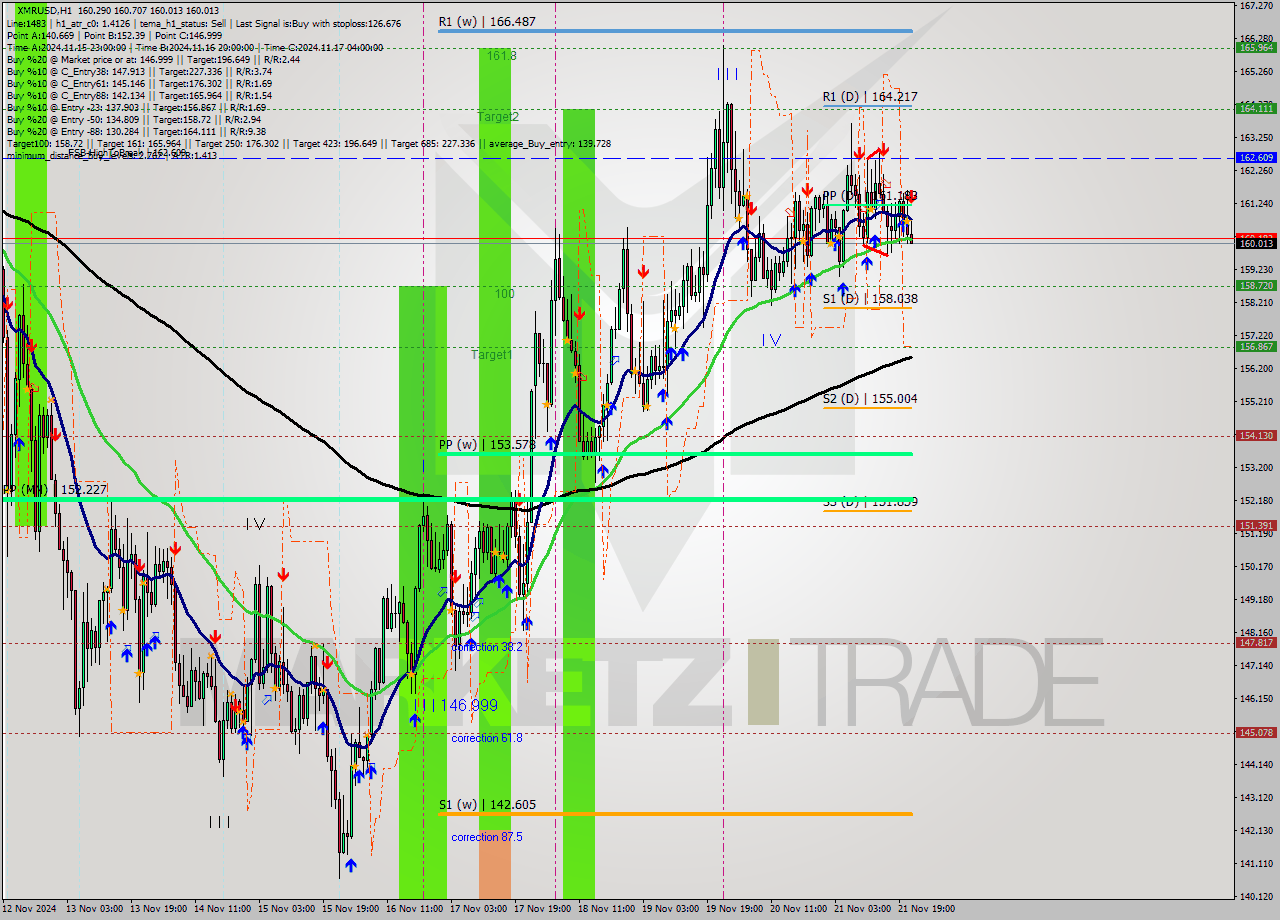
Task: Click the 'PP (w) | 153.573' pivot label
Action: (x=486, y=444)
